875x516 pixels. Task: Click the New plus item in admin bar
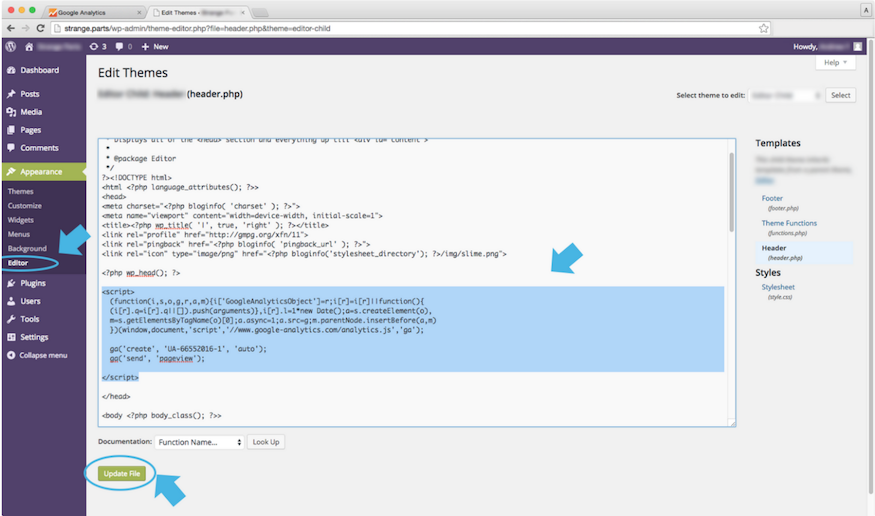155,46
